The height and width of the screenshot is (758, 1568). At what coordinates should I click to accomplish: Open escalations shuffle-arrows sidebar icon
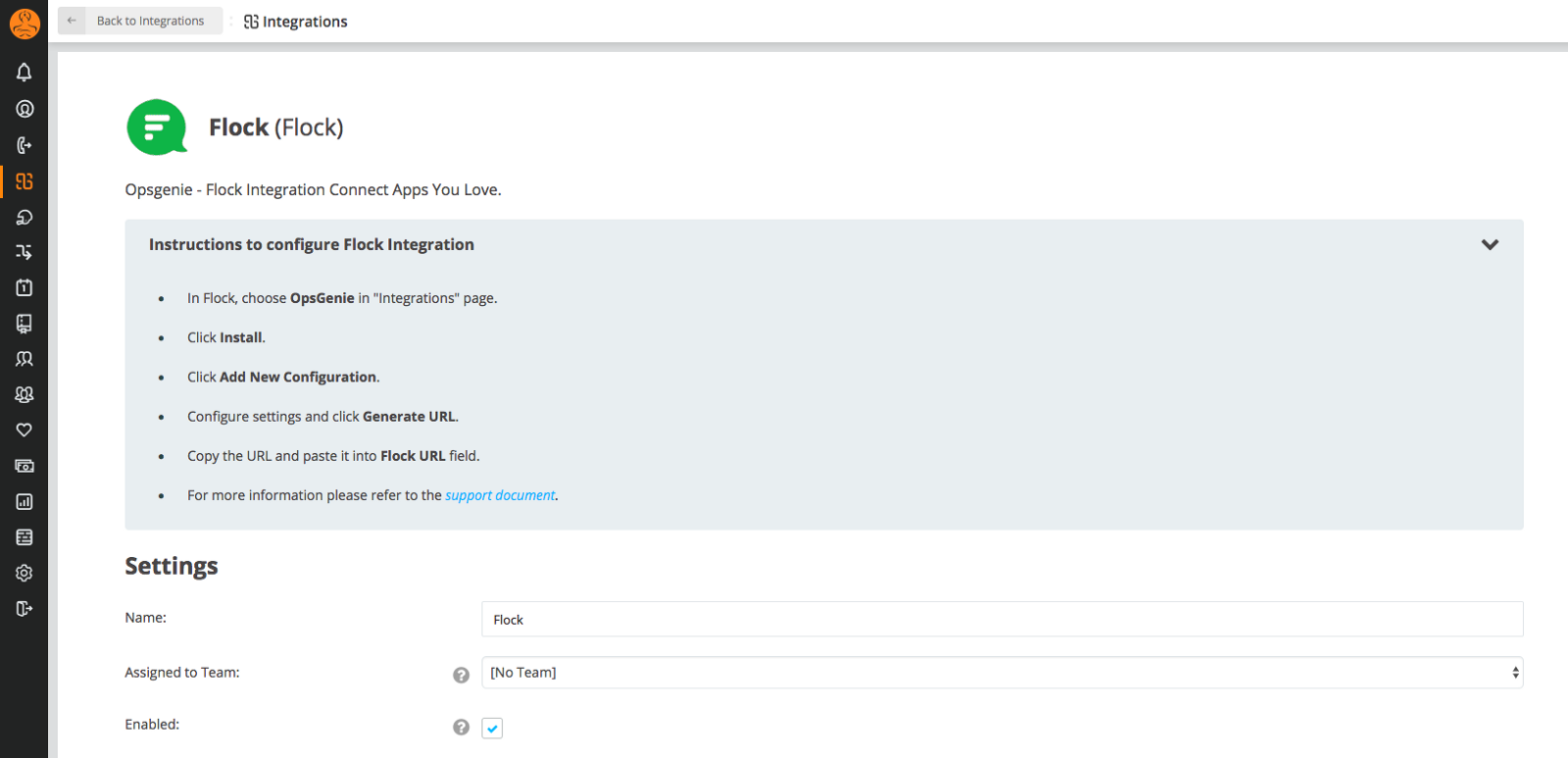[24, 252]
